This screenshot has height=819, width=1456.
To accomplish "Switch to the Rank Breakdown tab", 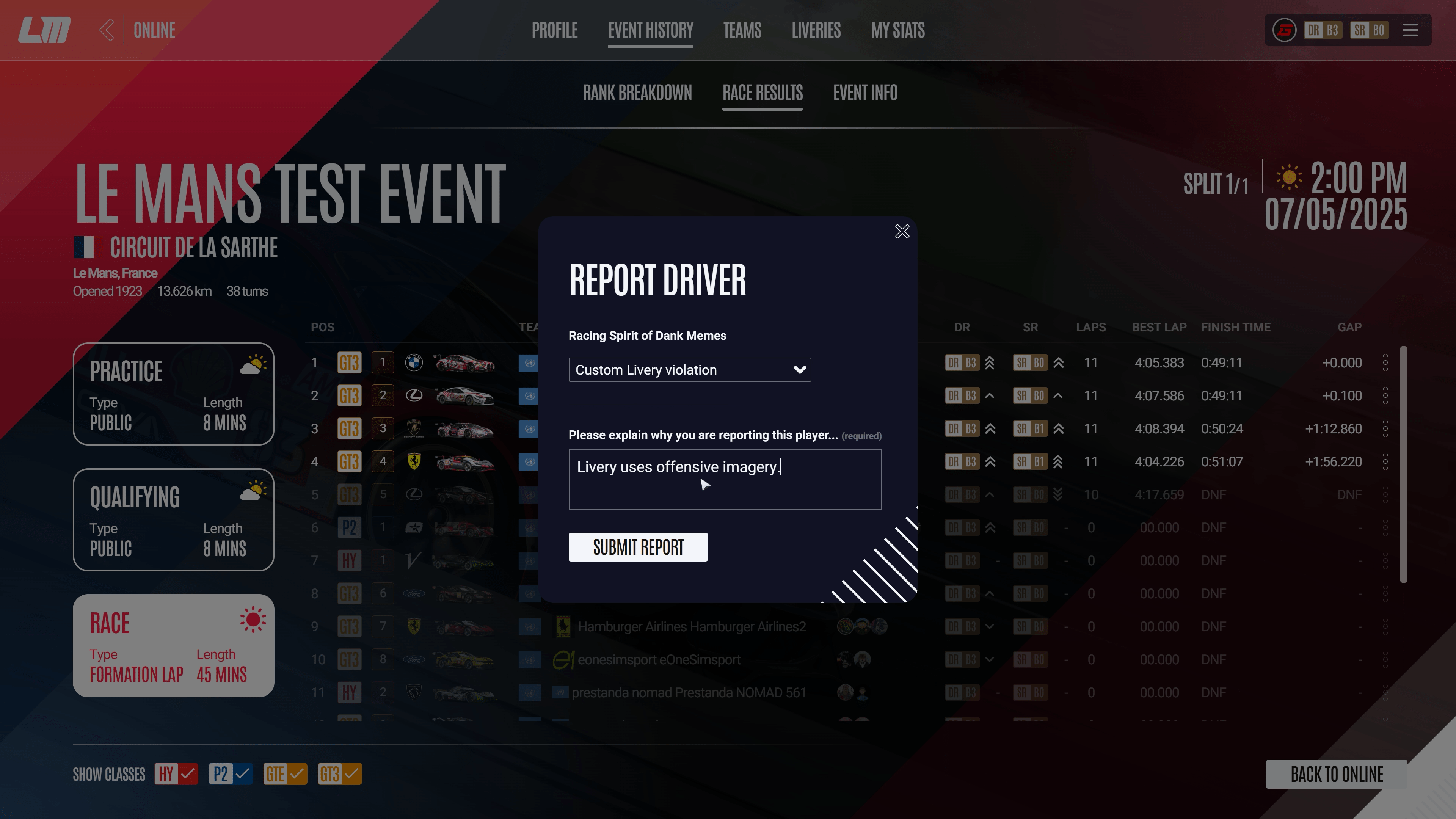I will (637, 93).
